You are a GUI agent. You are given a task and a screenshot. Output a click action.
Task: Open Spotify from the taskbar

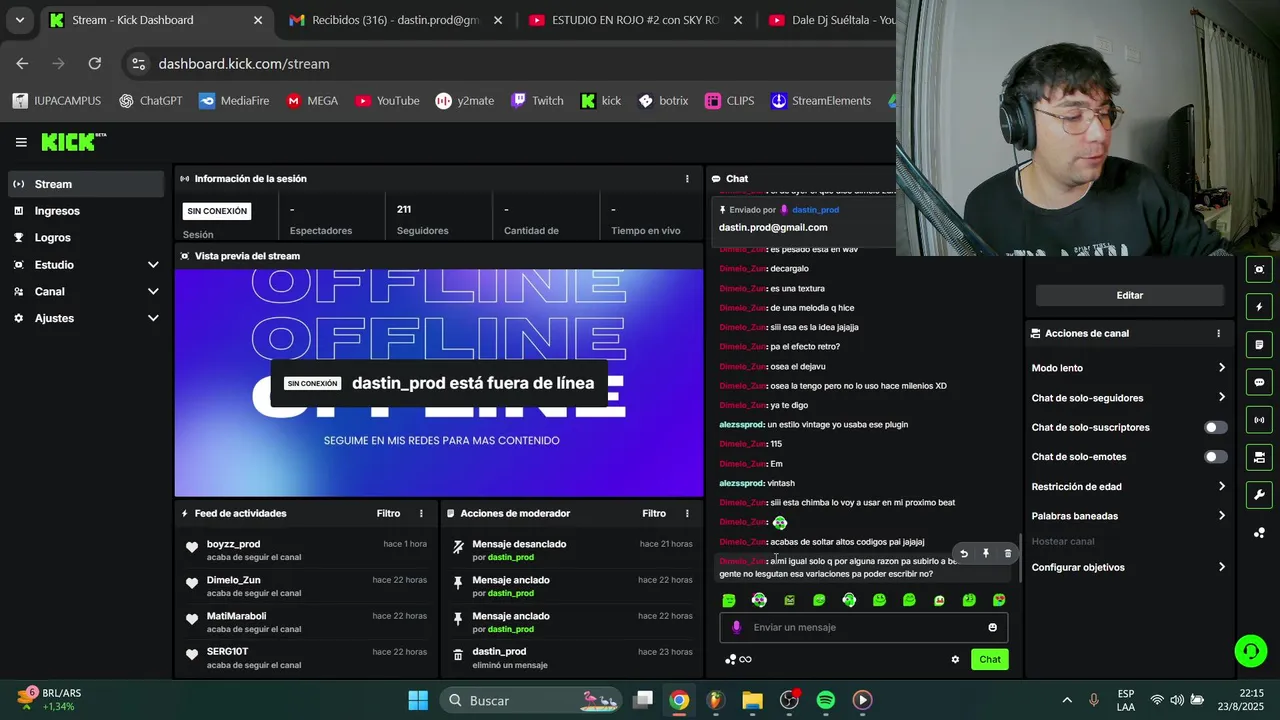click(826, 700)
